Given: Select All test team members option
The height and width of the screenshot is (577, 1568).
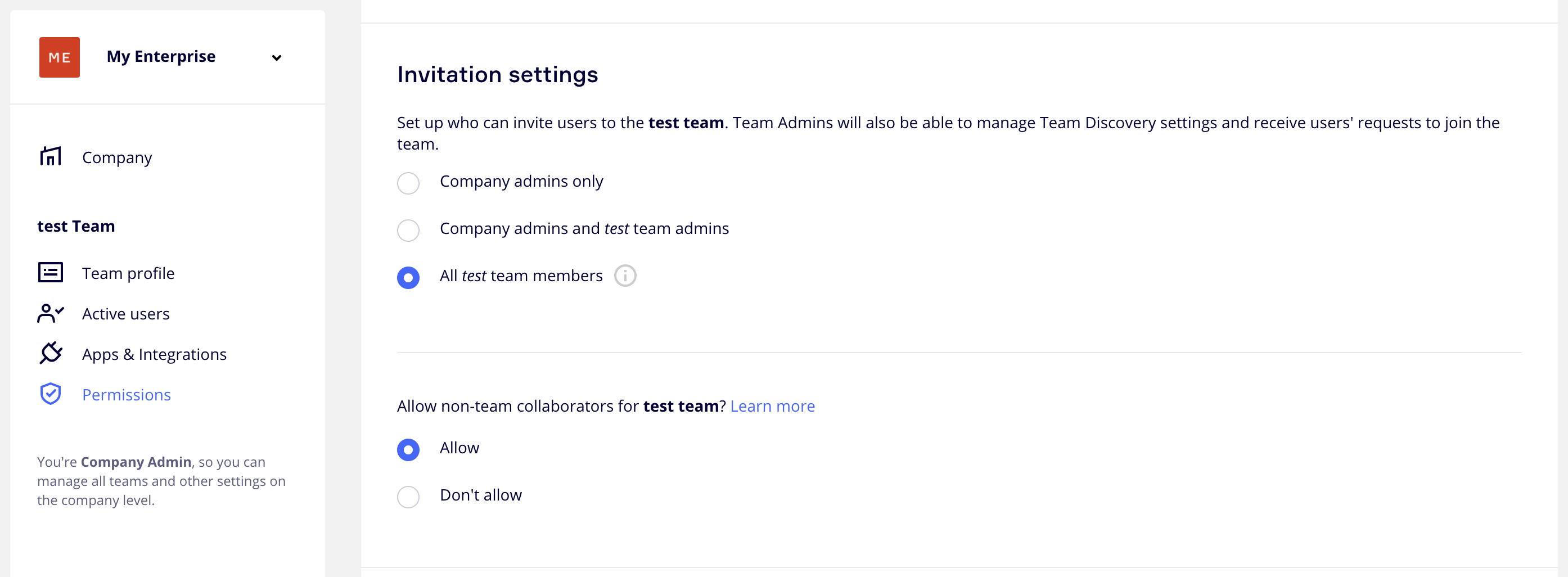Looking at the screenshot, I should pyautogui.click(x=408, y=278).
